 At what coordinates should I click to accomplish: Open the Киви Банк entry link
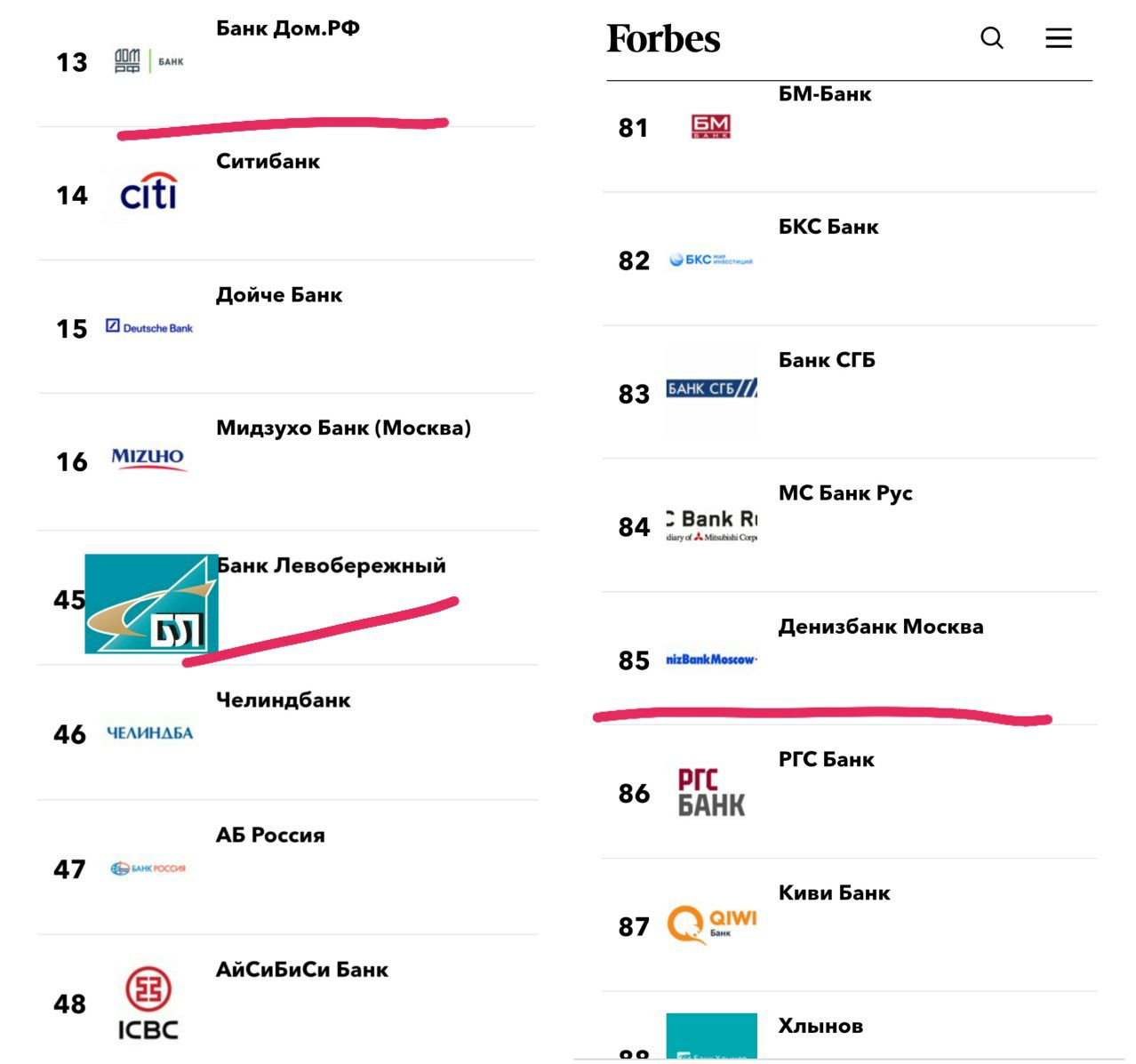(835, 892)
